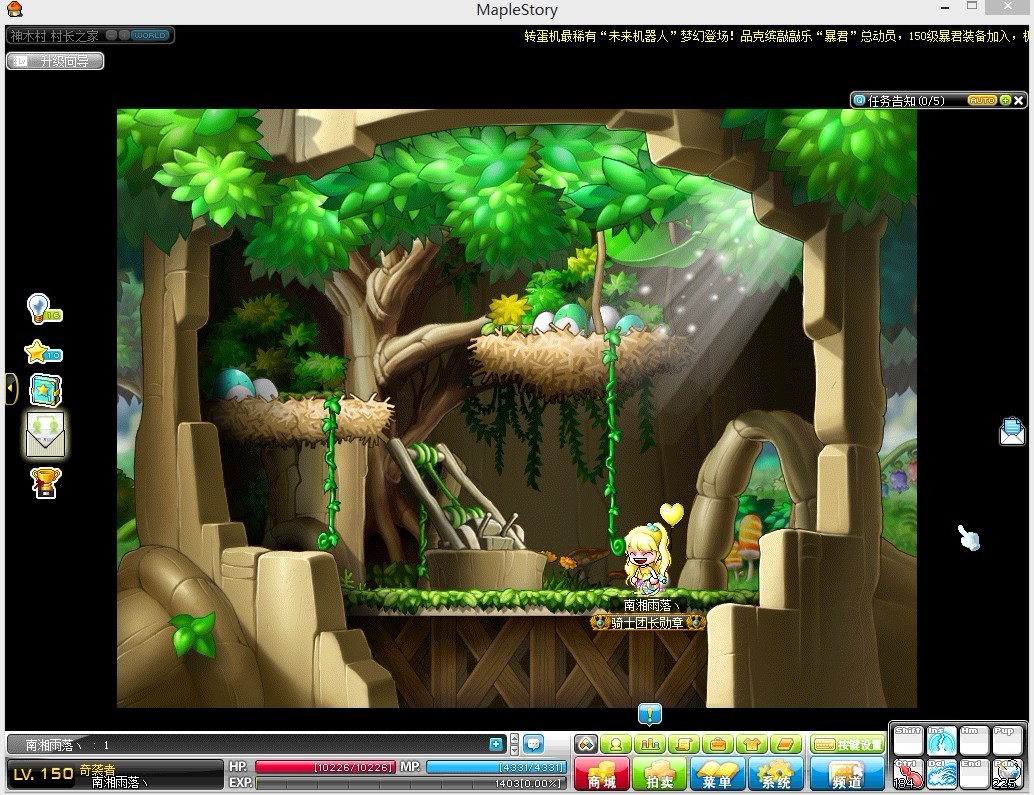Click the plus button in chat bar
Image resolution: width=1034 pixels, height=795 pixels.
[x=496, y=744]
